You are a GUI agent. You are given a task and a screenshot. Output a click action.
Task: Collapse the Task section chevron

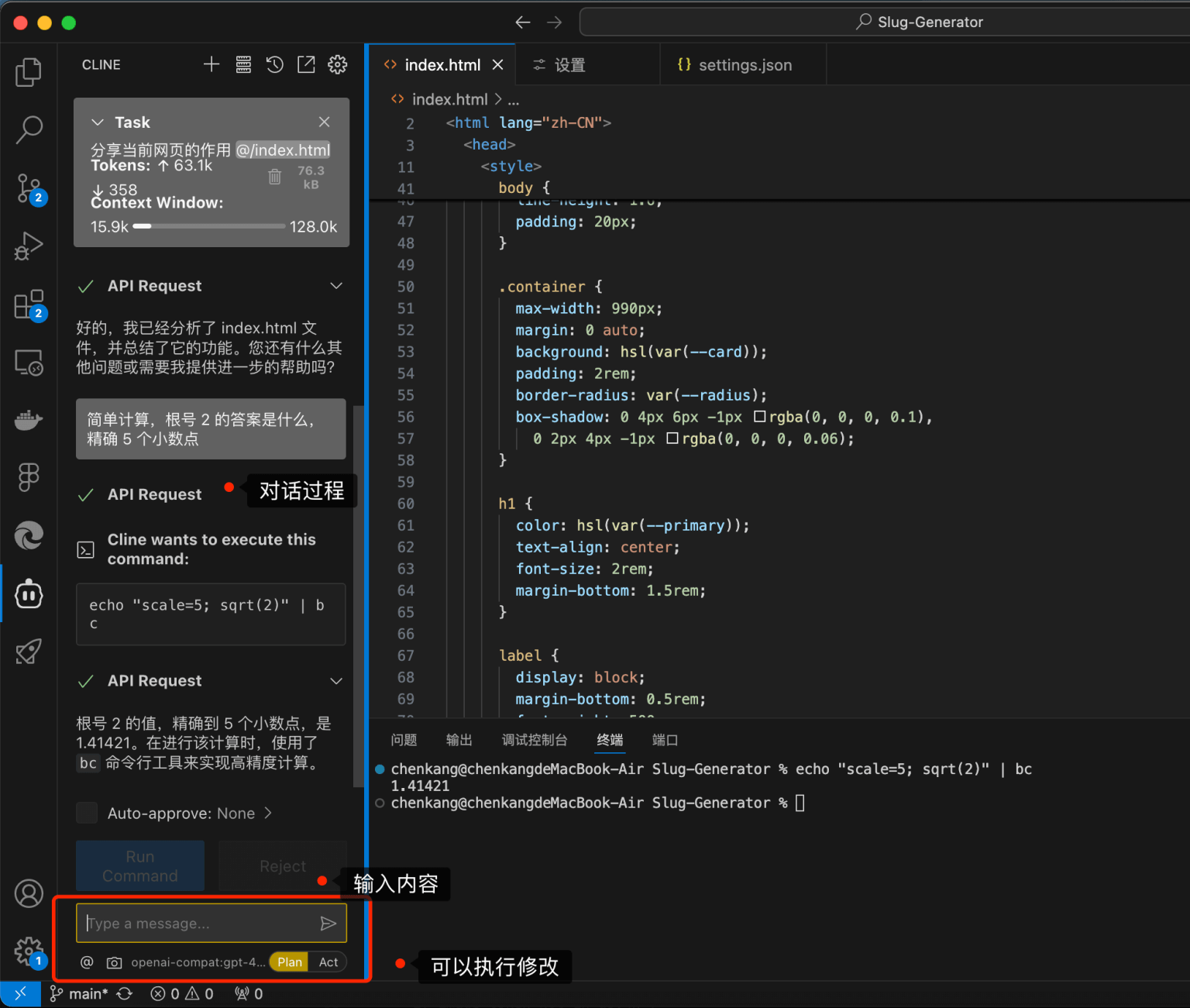97,122
